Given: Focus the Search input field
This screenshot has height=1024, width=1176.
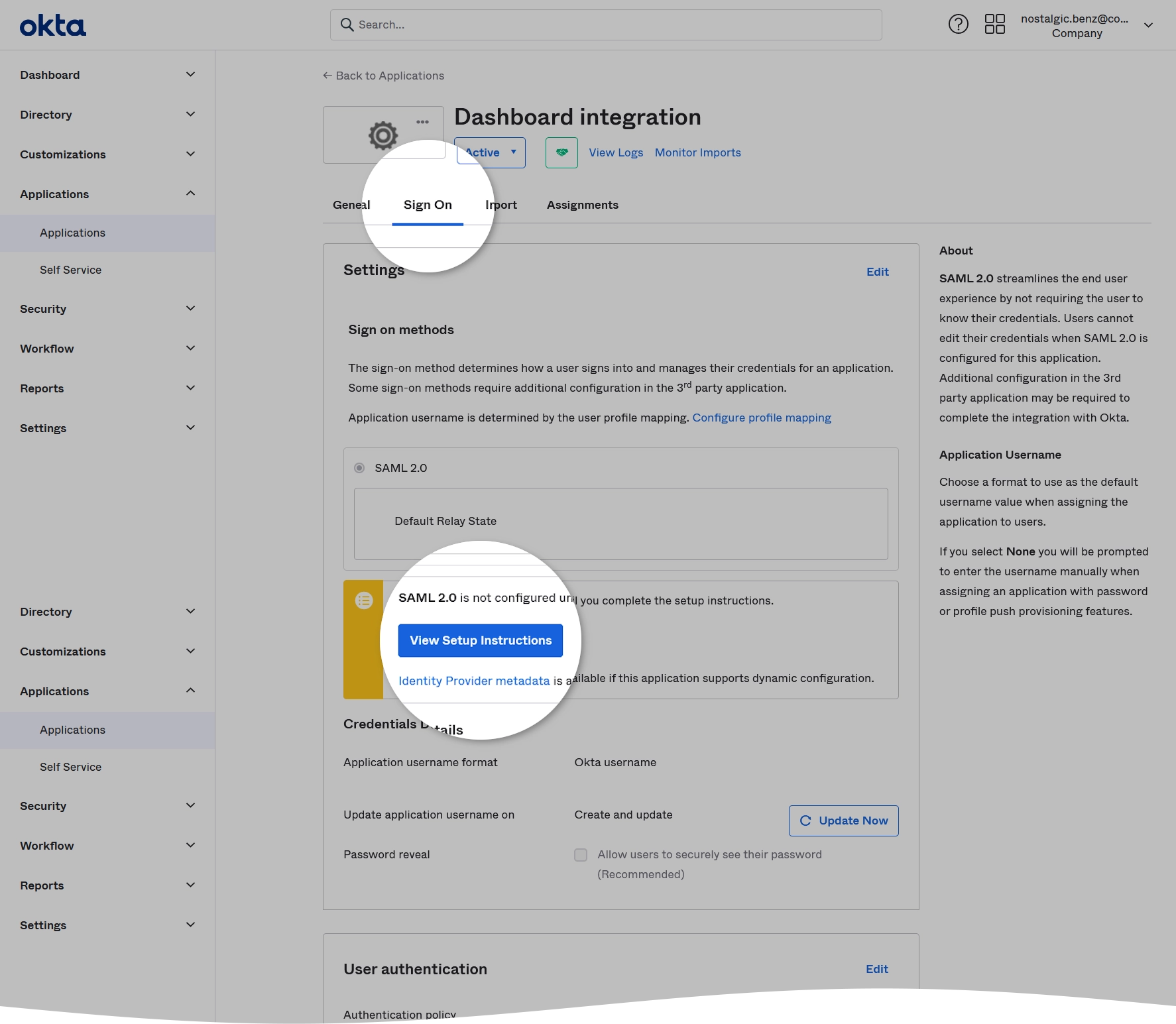Looking at the screenshot, I should tap(606, 25).
